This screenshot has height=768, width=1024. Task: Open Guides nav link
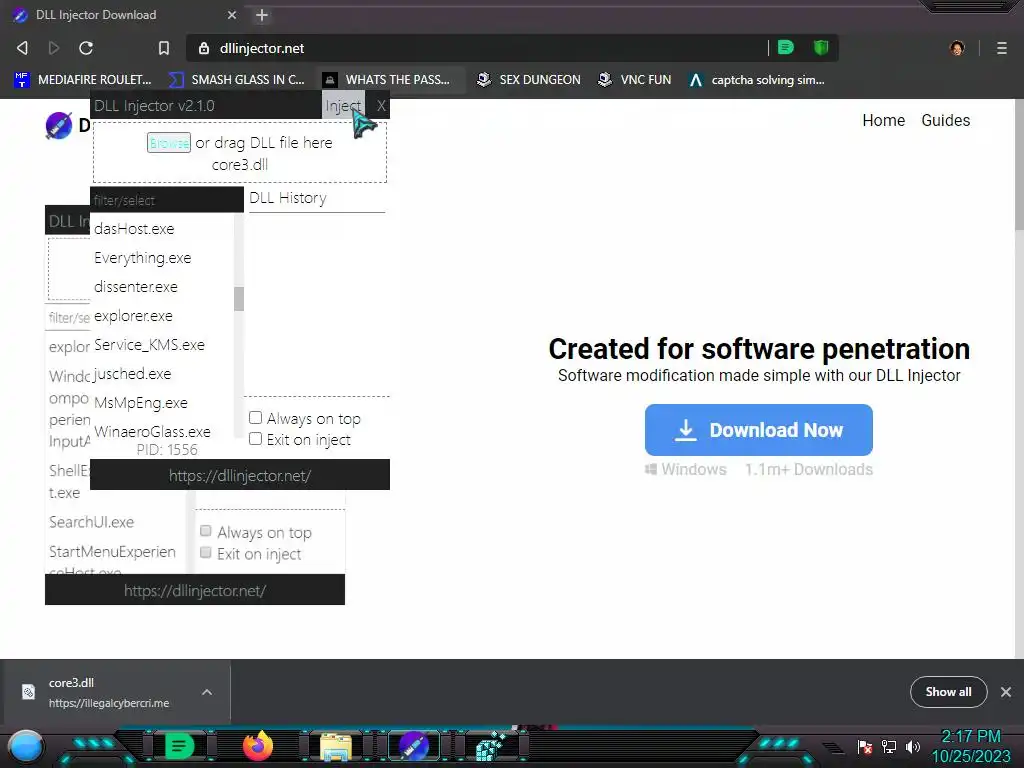(946, 120)
